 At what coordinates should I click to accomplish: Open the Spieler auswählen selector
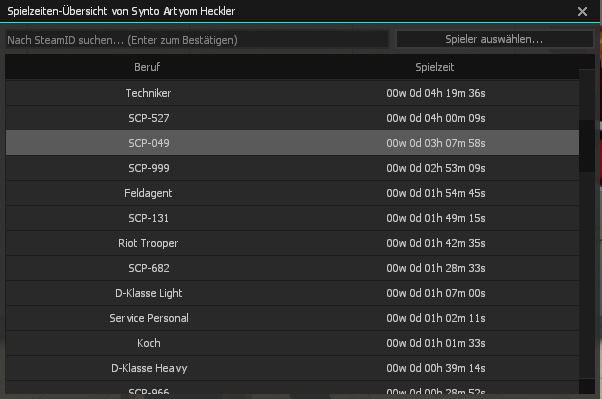click(494, 39)
